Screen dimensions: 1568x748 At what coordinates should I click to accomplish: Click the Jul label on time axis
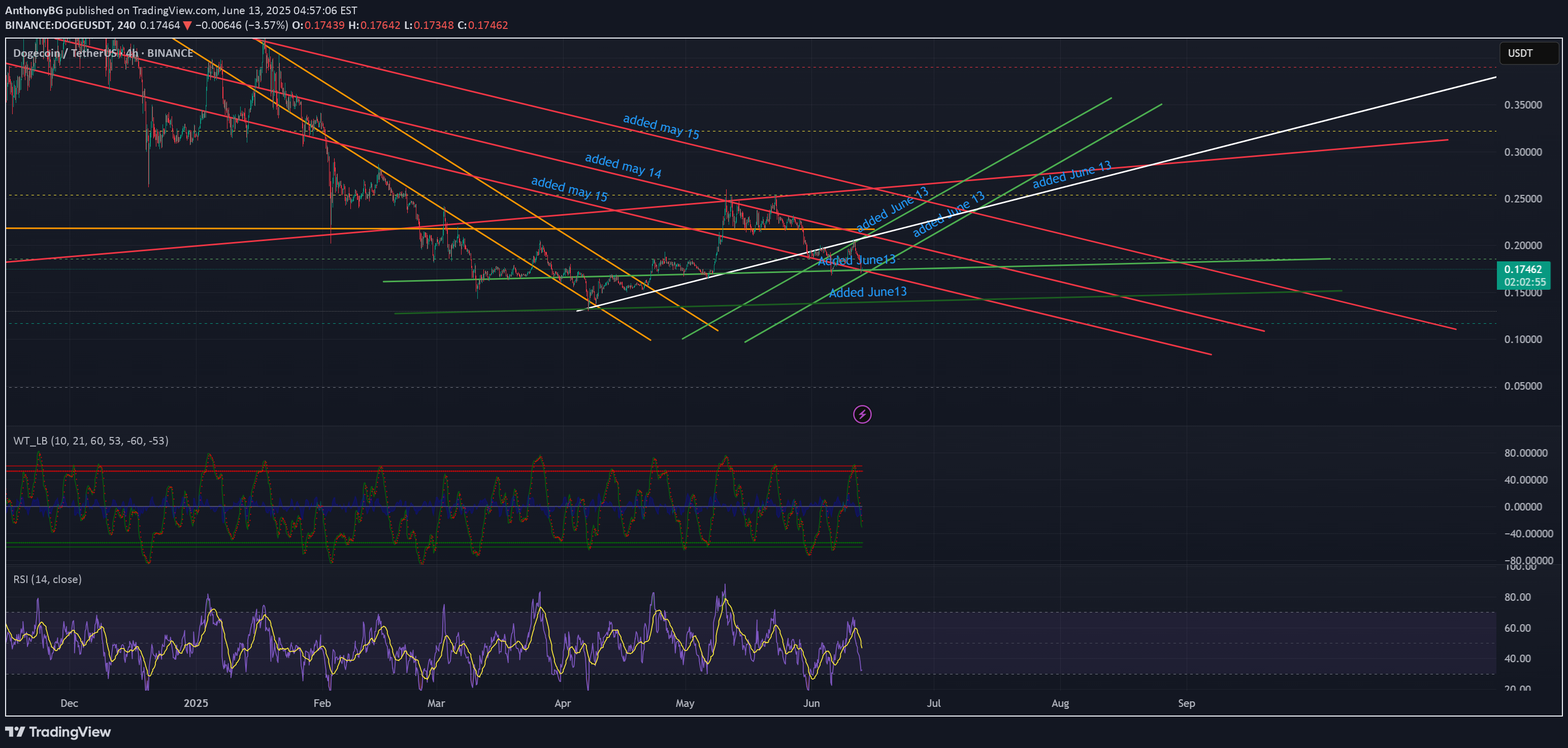point(933,703)
